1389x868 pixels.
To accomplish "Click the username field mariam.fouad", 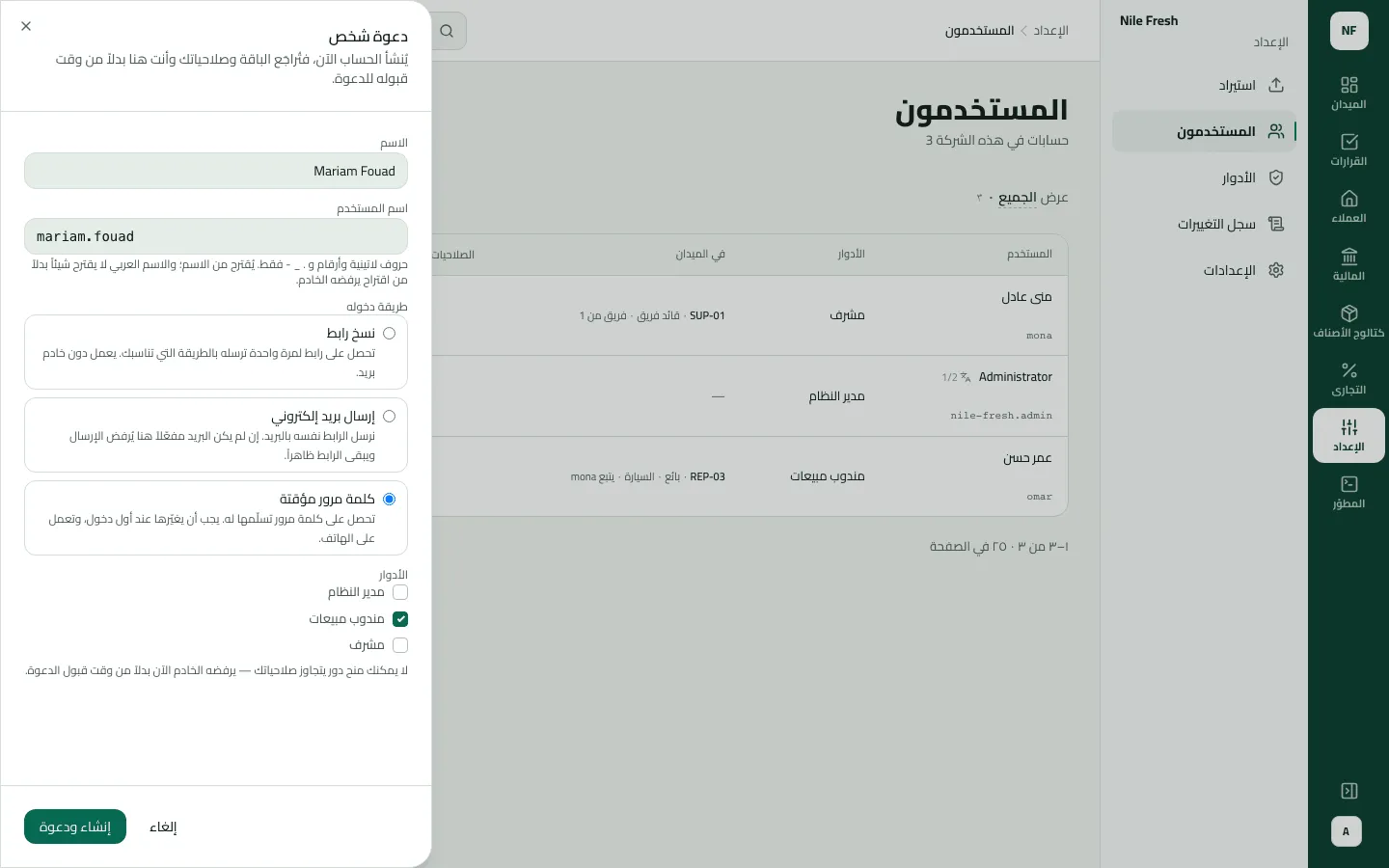I will click(x=216, y=236).
